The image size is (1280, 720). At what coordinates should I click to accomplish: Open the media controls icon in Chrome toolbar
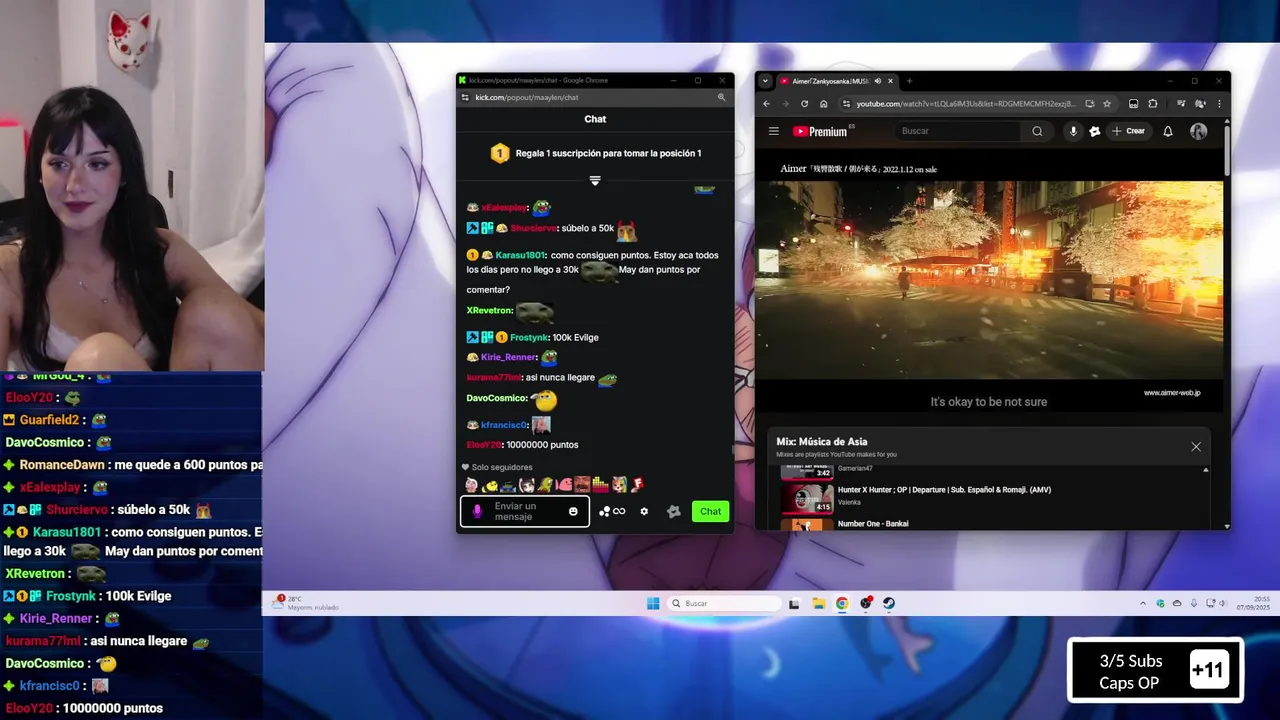[x=1181, y=103]
